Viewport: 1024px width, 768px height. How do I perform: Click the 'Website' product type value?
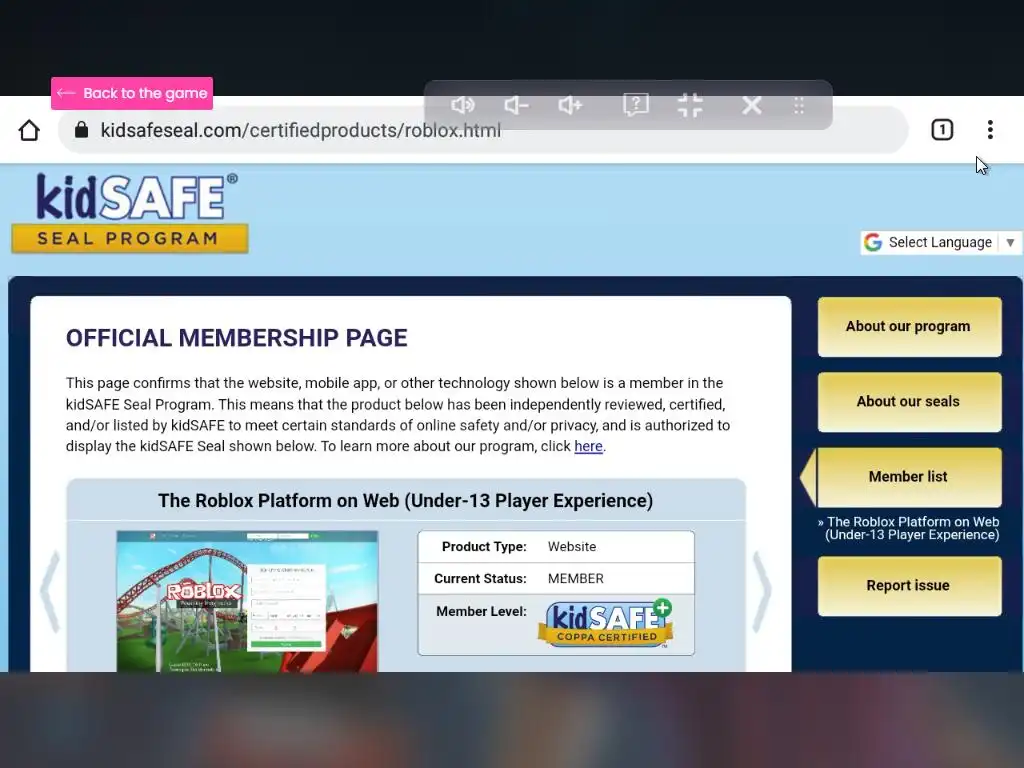pos(572,547)
